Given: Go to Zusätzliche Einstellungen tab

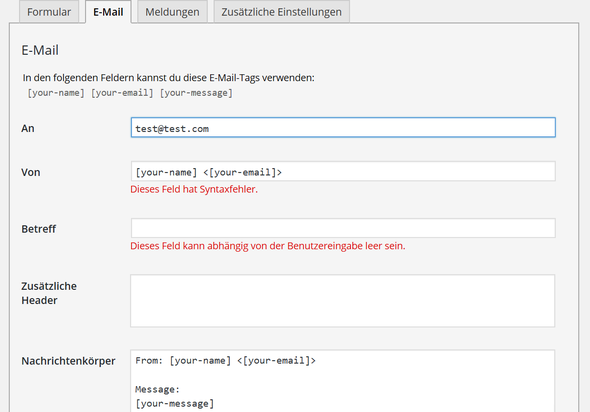Looking at the screenshot, I should pos(281,12).
